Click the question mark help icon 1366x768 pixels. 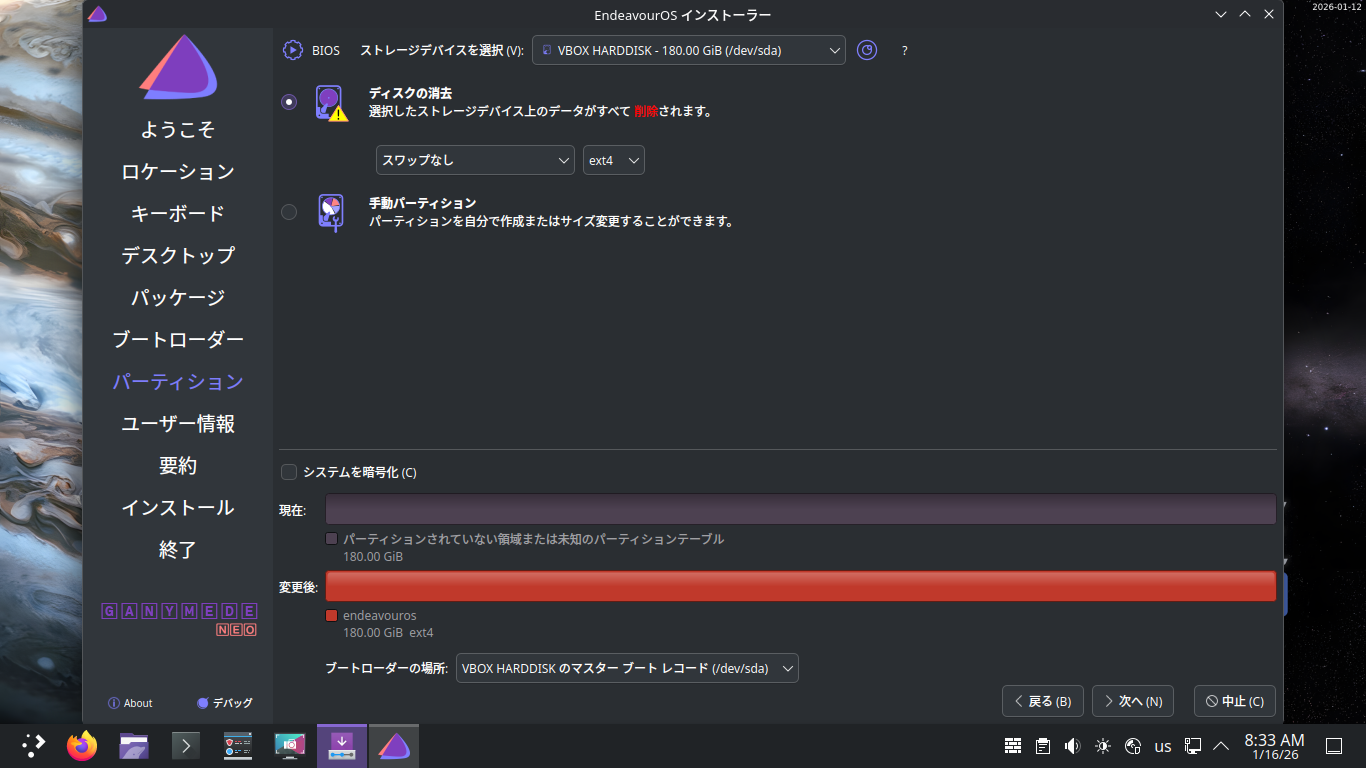[905, 50]
